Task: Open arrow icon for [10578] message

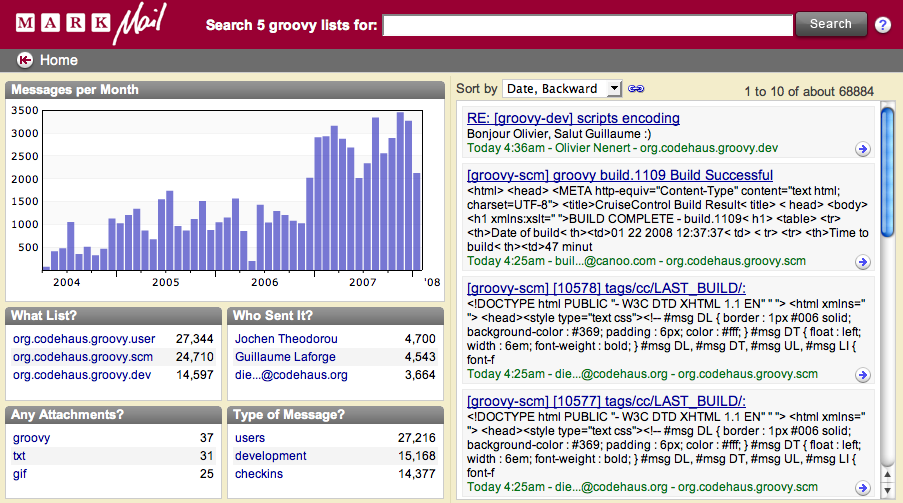Action: click(x=862, y=375)
